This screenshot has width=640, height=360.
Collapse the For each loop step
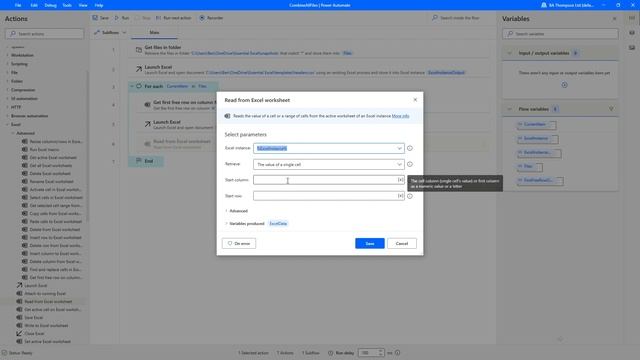click(132, 87)
